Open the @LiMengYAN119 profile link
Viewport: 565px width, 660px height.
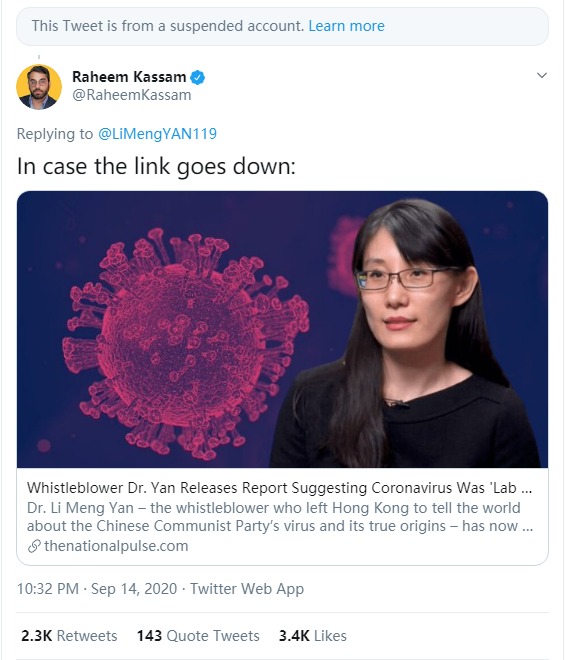coord(157,134)
